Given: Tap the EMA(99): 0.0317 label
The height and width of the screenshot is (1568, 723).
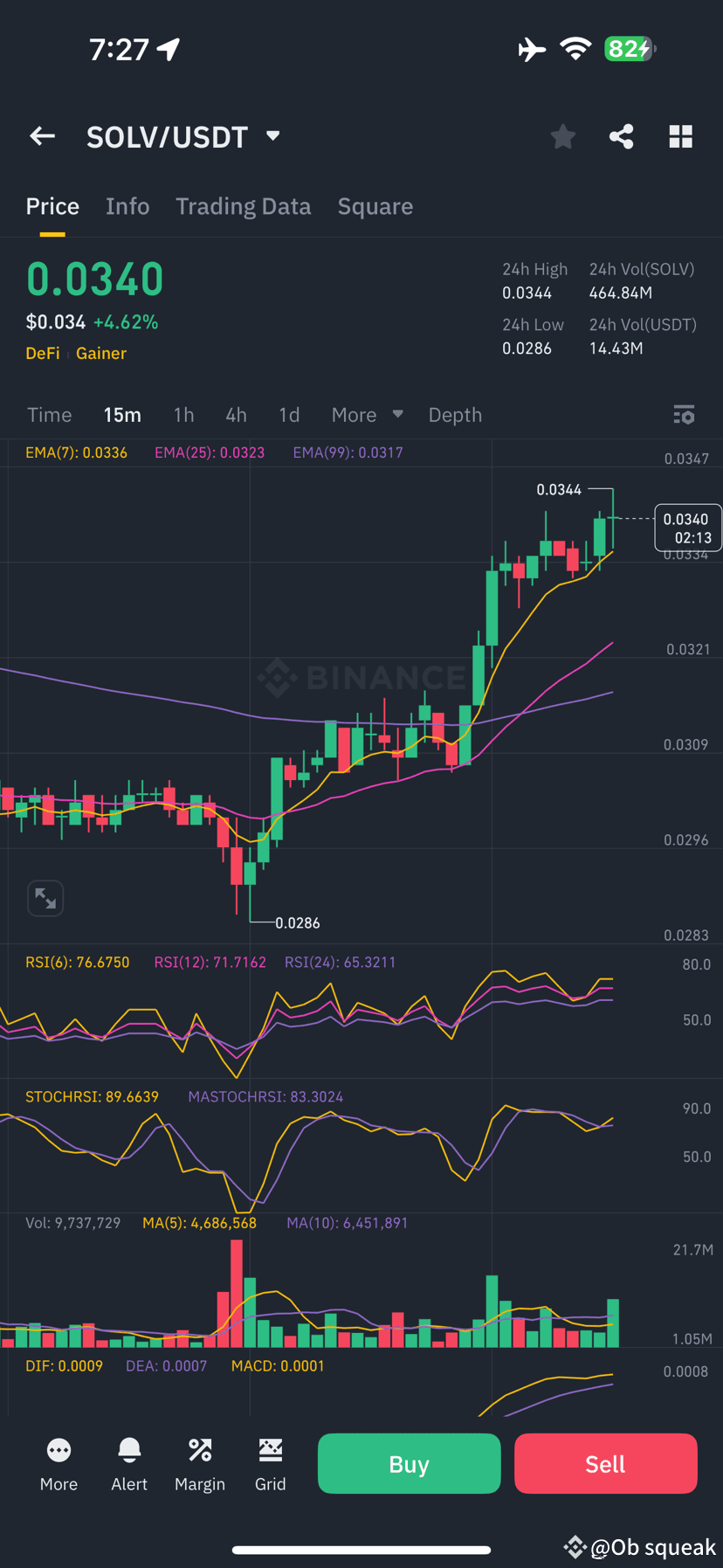Looking at the screenshot, I should [348, 452].
